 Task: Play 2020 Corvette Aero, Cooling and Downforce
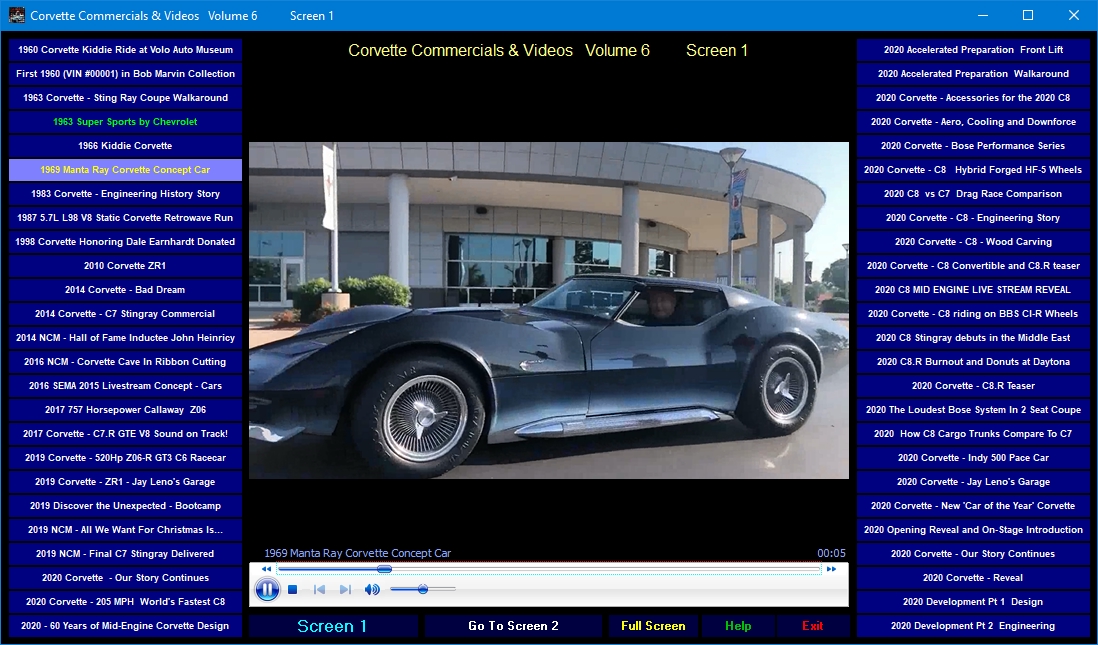click(973, 122)
